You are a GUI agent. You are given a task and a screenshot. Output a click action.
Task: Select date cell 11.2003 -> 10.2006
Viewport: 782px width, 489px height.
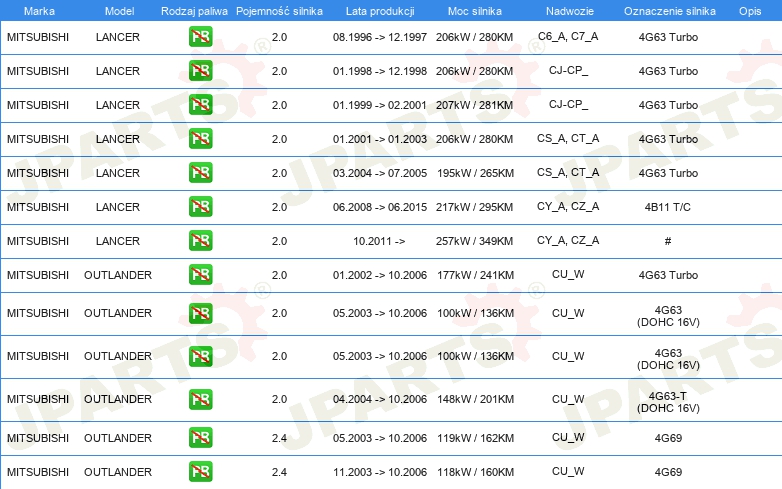click(x=380, y=472)
